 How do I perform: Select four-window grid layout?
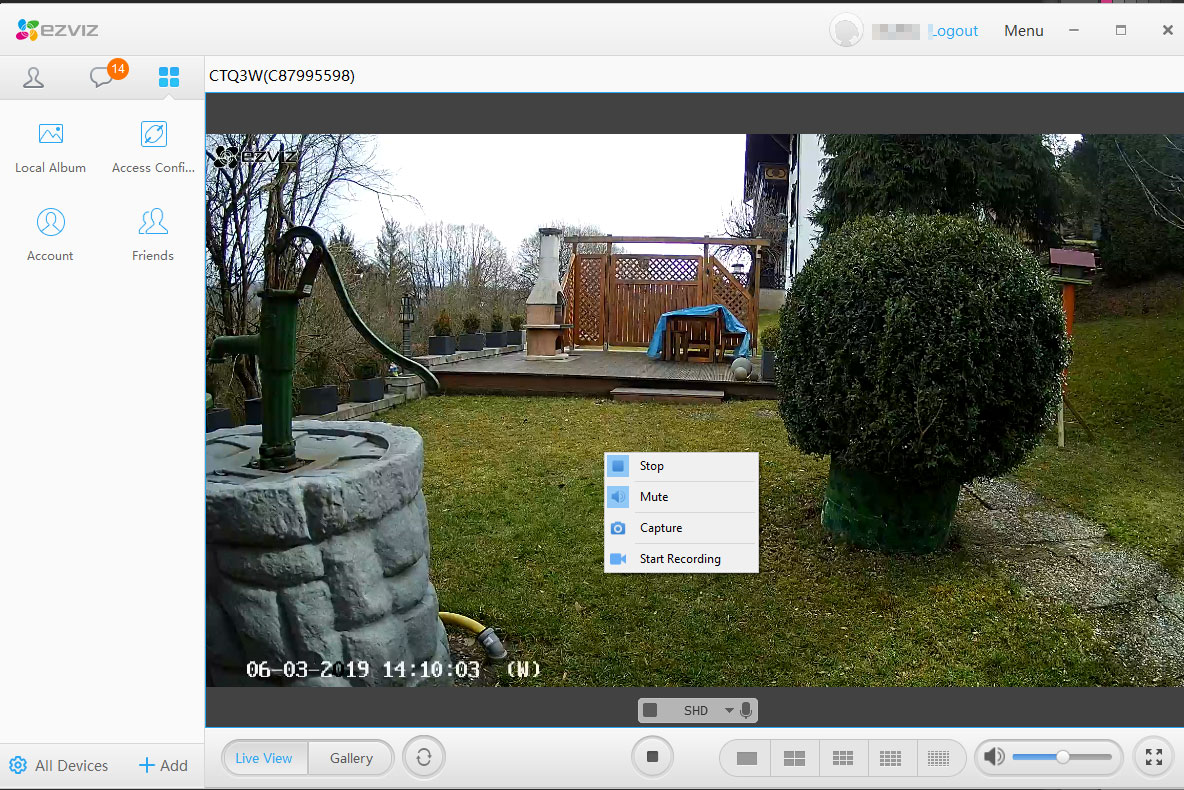(x=794, y=758)
